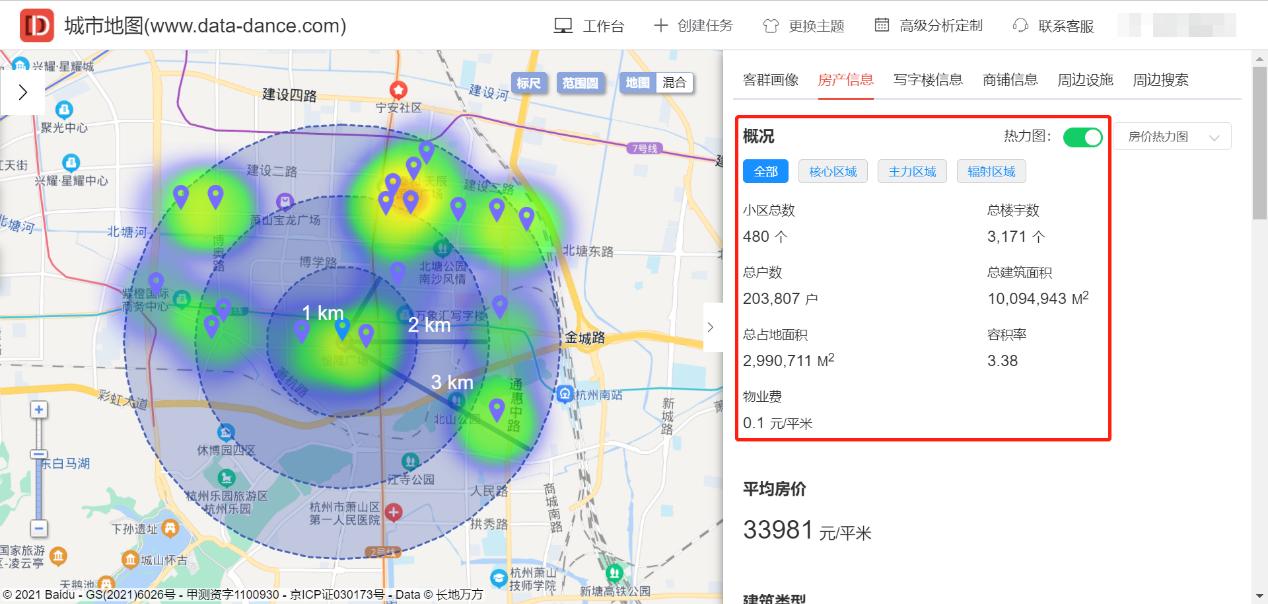
Task: Click the 范围圈 range circle tool
Action: coord(580,83)
